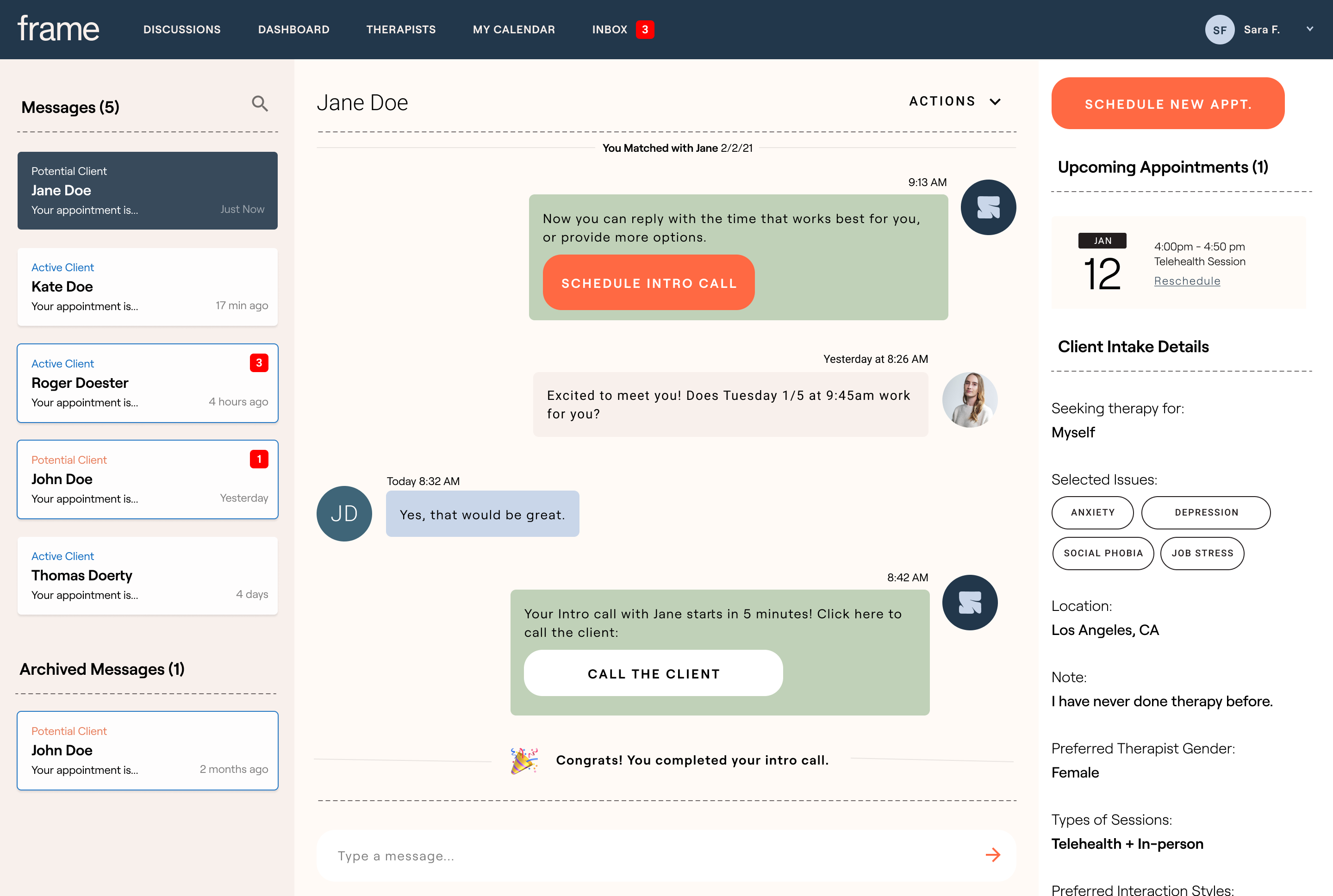Toggle the Social Phobia issue tag
1333x896 pixels.
(1103, 553)
